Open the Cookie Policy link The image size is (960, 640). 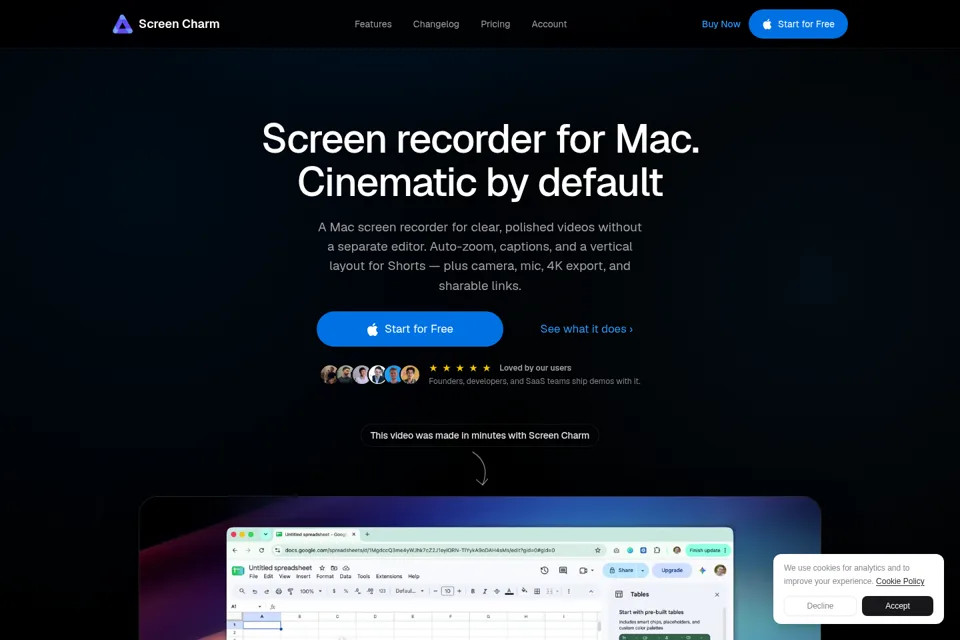[899, 581]
